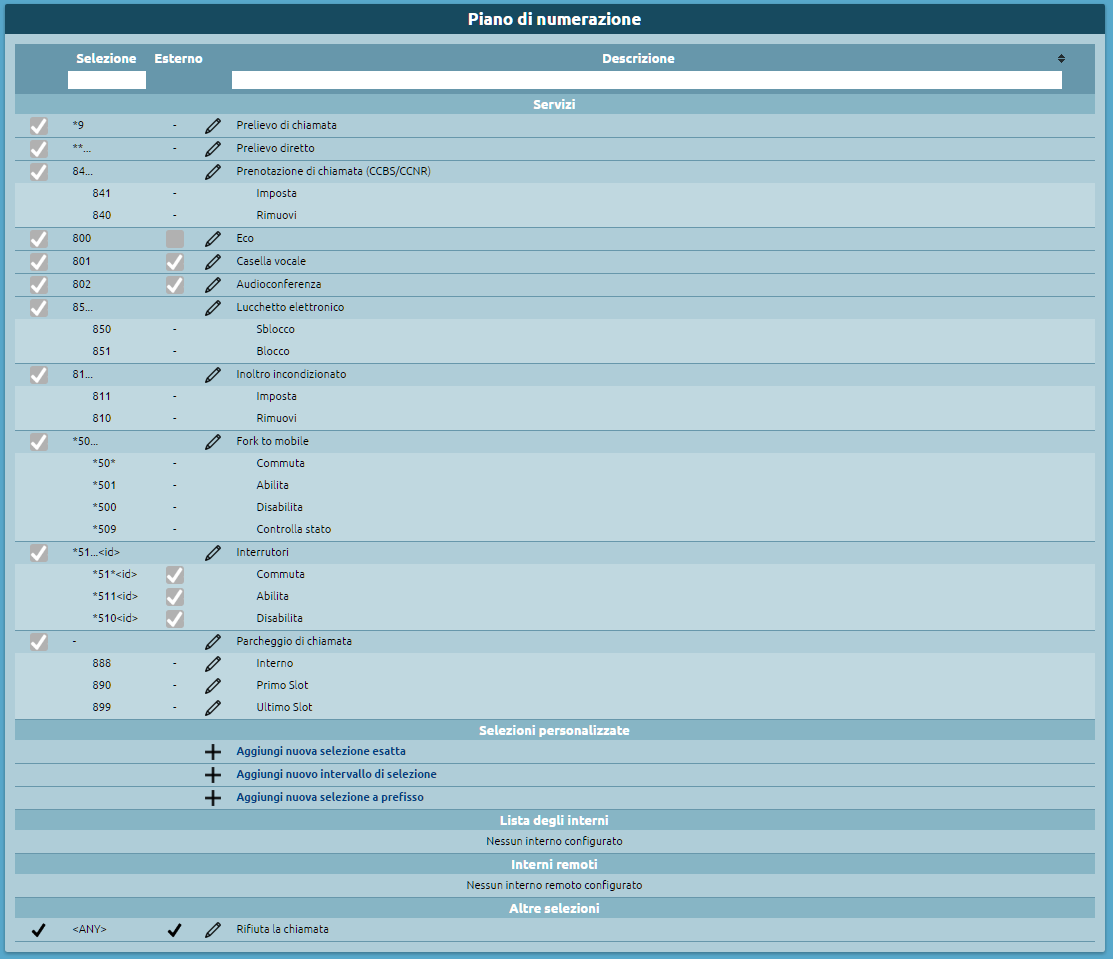
Task: Click Aggiungi nuova selezione a prefisso
Action: click(x=330, y=797)
